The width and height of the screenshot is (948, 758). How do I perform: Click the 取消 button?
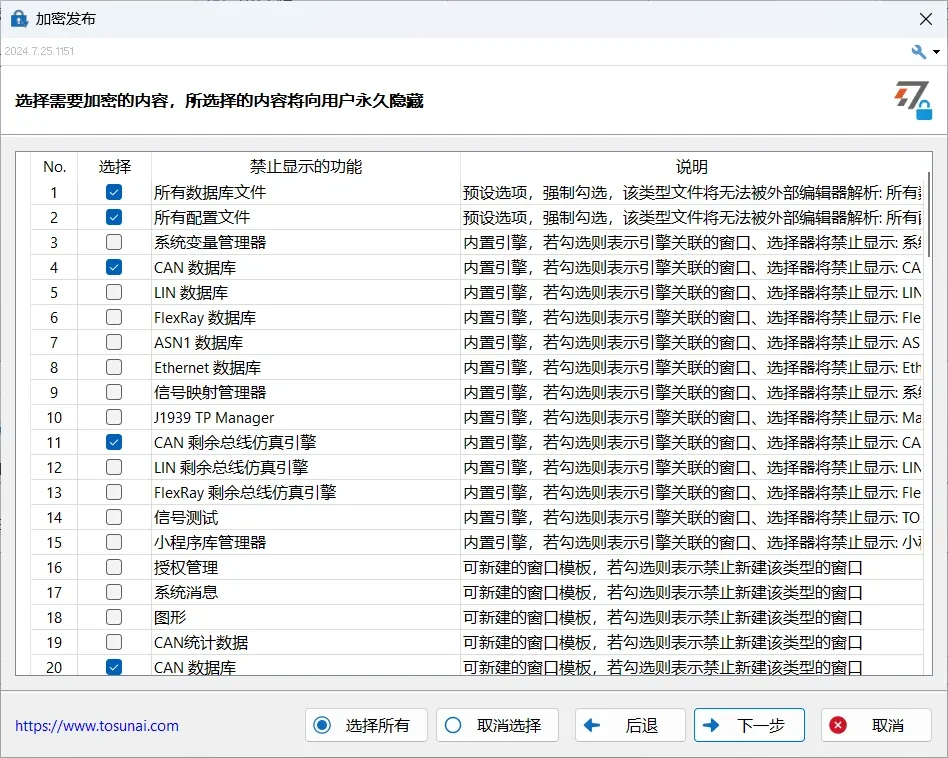(x=875, y=725)
